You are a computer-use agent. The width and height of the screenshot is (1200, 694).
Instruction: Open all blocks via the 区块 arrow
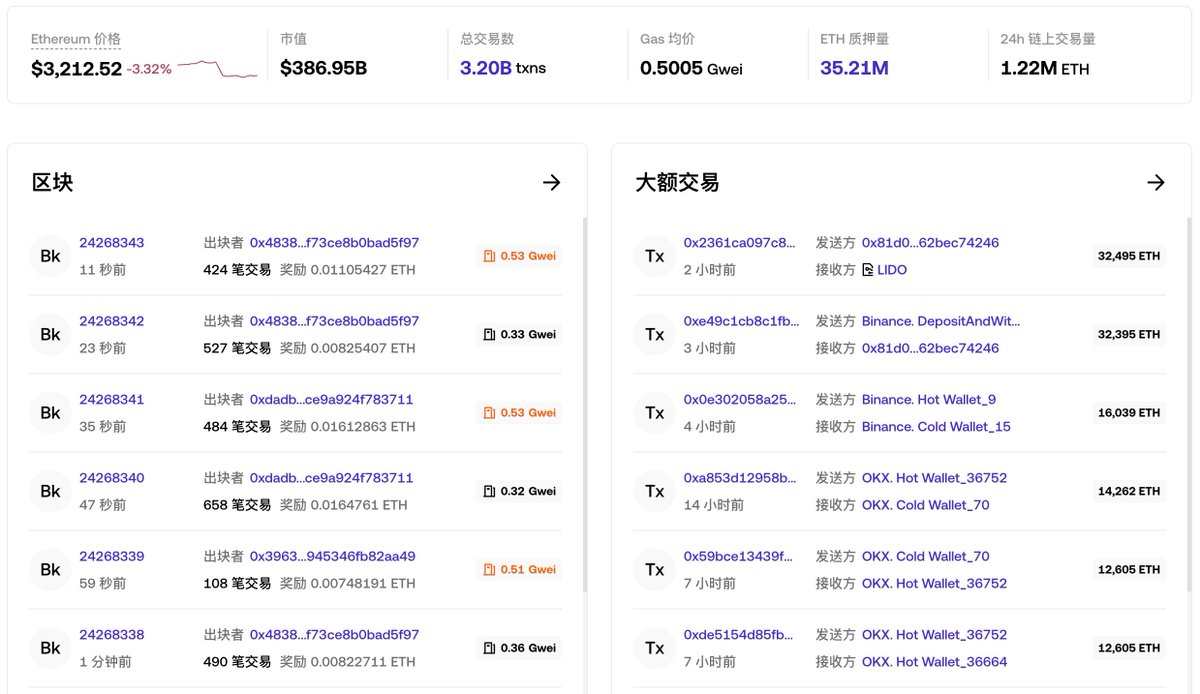551,182
